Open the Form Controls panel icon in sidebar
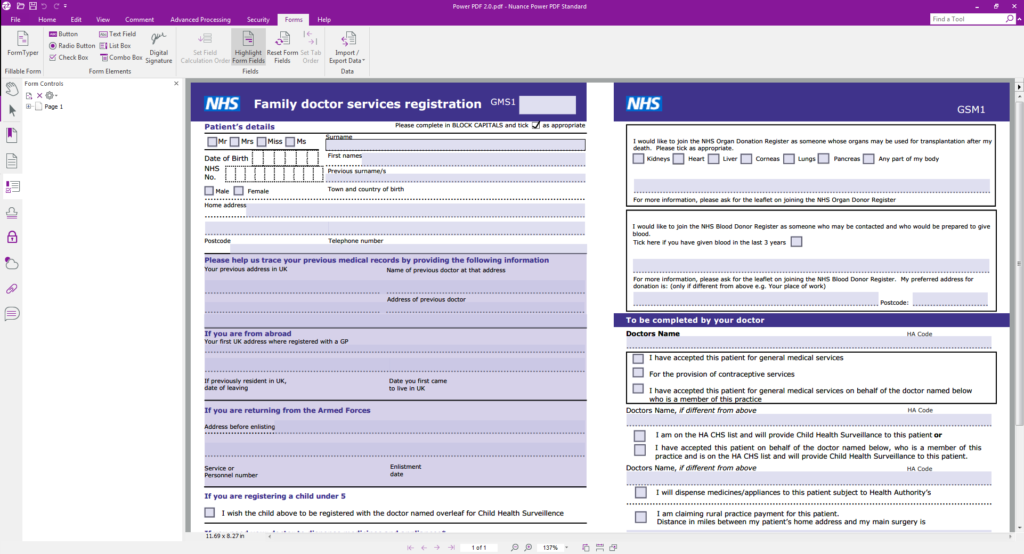Screen dimensions: 1024x554 12,187
